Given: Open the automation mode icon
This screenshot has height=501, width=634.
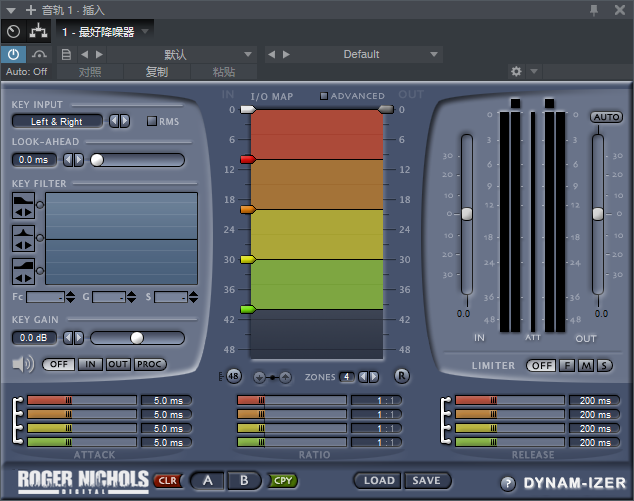Looking at the screenshot, I should pyautogui.click(x=39, y=54).
